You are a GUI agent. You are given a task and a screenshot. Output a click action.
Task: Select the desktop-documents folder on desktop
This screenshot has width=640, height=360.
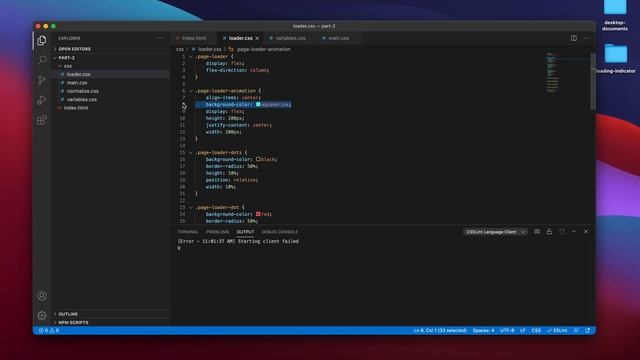pyautogui.click(x=615, y=16)
